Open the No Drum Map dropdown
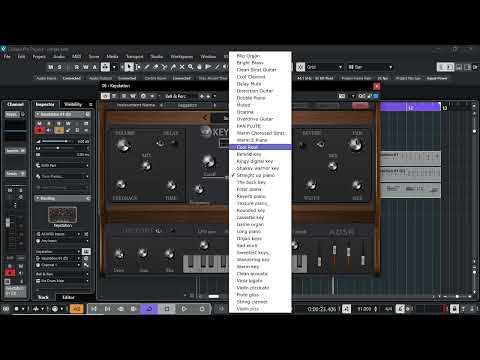Image resolution: width=480 pixels, height=360 pixels. tap(62, 281)
